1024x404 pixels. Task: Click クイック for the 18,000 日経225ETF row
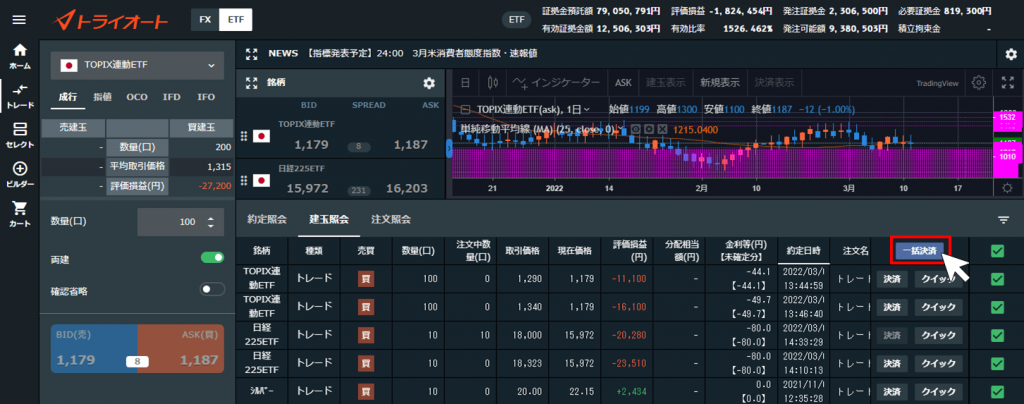pos(938,335)
